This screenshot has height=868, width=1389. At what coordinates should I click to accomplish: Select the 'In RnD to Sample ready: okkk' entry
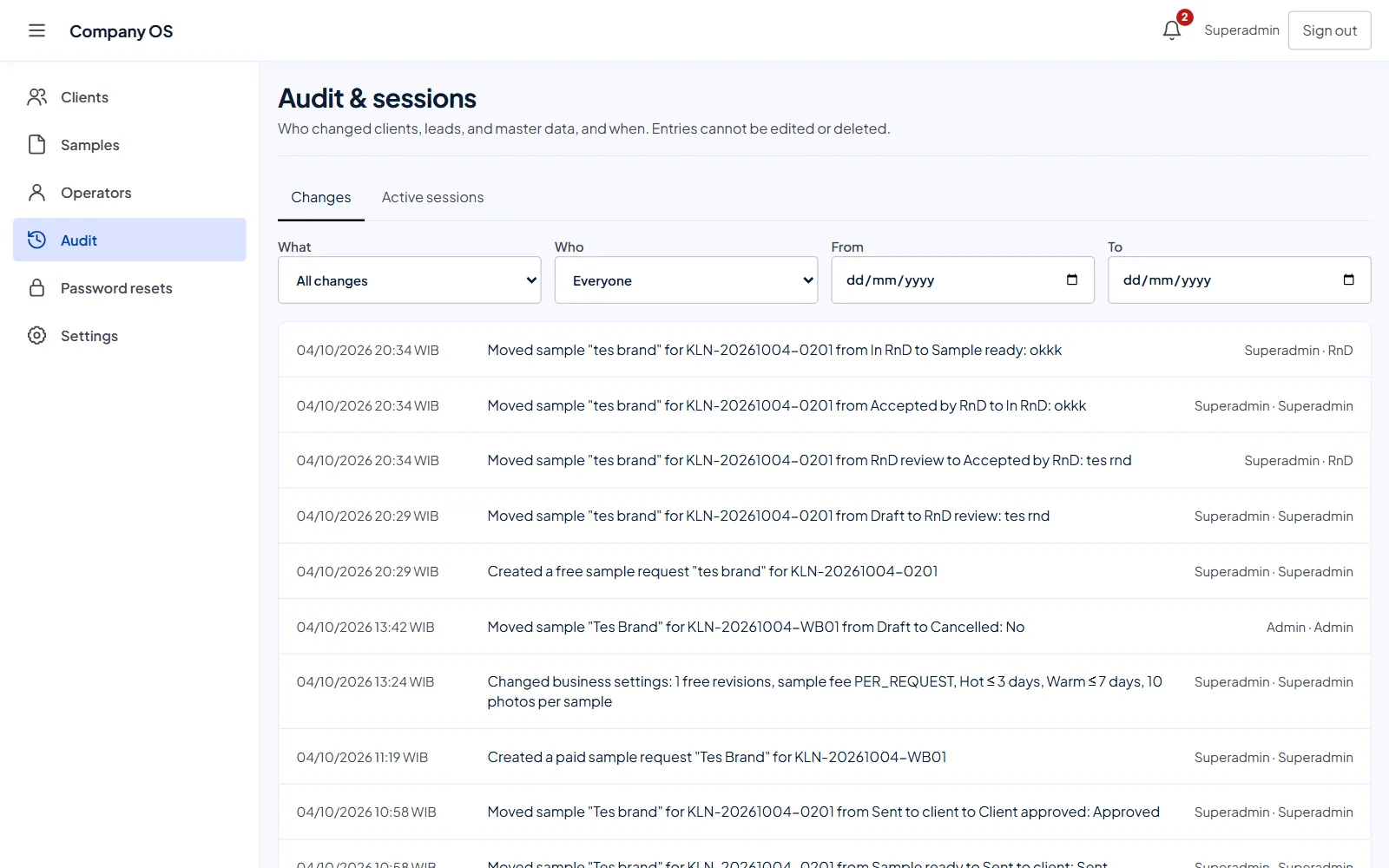pos(825,350)
